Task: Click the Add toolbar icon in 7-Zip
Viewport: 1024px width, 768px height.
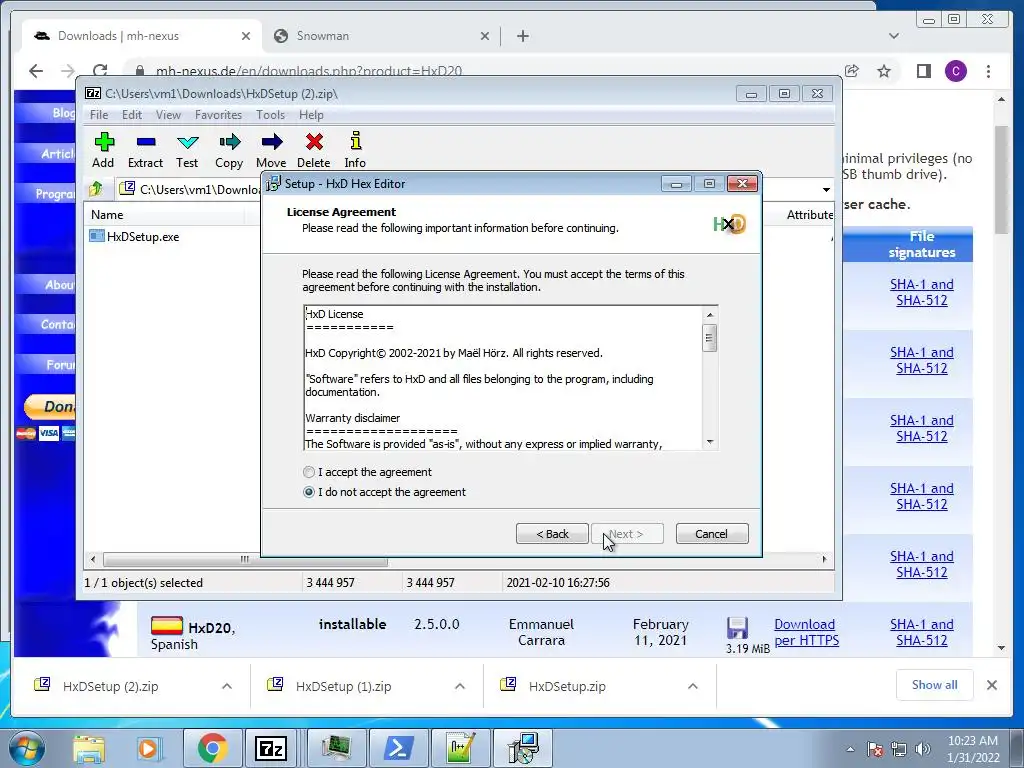Action: pos(103,150)
